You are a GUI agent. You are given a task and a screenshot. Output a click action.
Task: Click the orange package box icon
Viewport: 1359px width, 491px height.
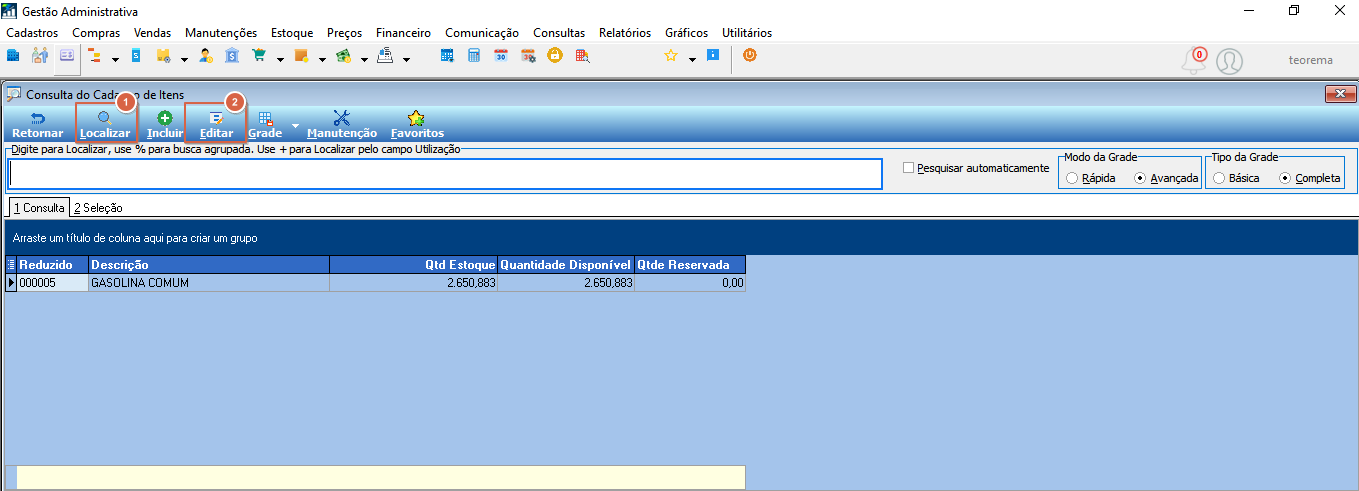pyautogui.click(x=301, y=56)
